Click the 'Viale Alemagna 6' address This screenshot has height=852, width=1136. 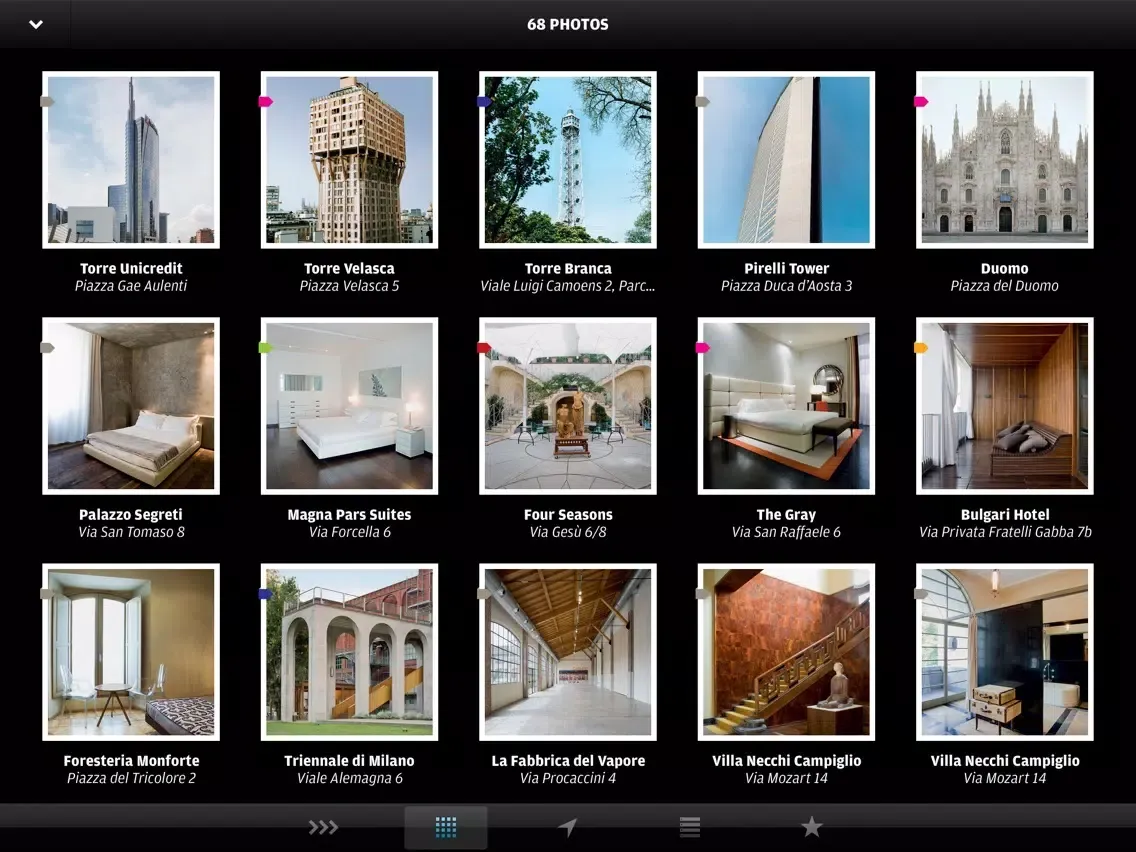(349, 779)
